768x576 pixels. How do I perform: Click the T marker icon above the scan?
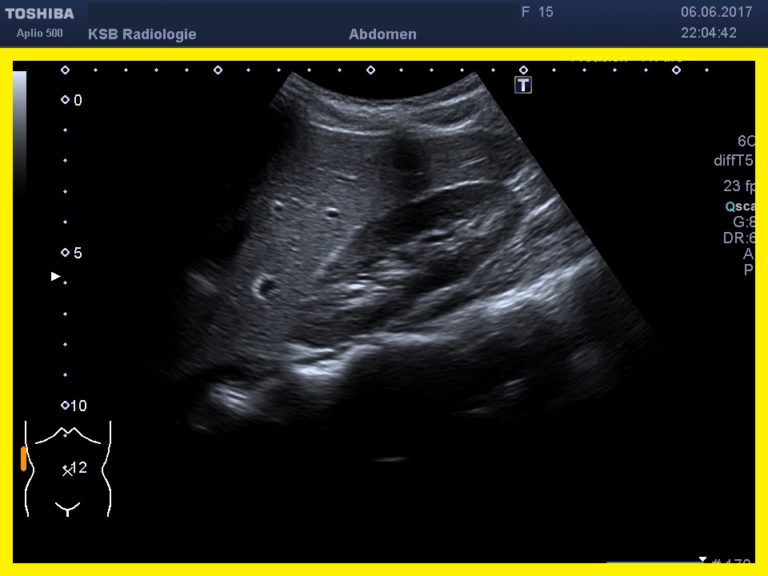523,85
